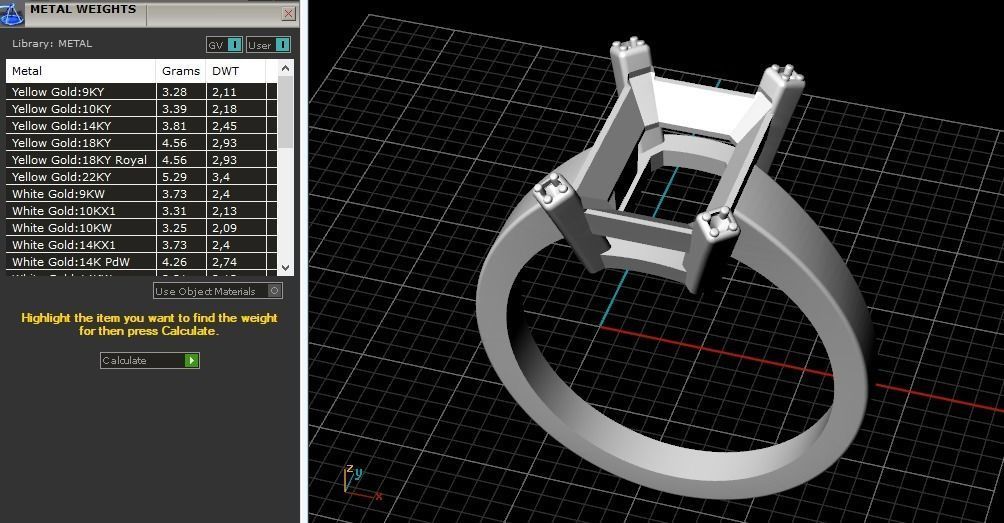Select the White Gold:9KW row
1004x523 pixels.
tap(142, 194)
